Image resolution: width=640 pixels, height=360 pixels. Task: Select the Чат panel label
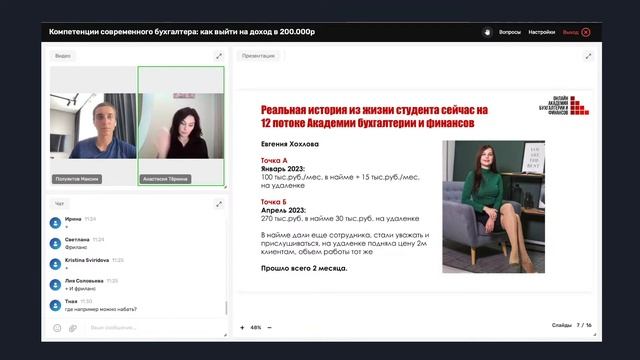[x=60, y=204]
